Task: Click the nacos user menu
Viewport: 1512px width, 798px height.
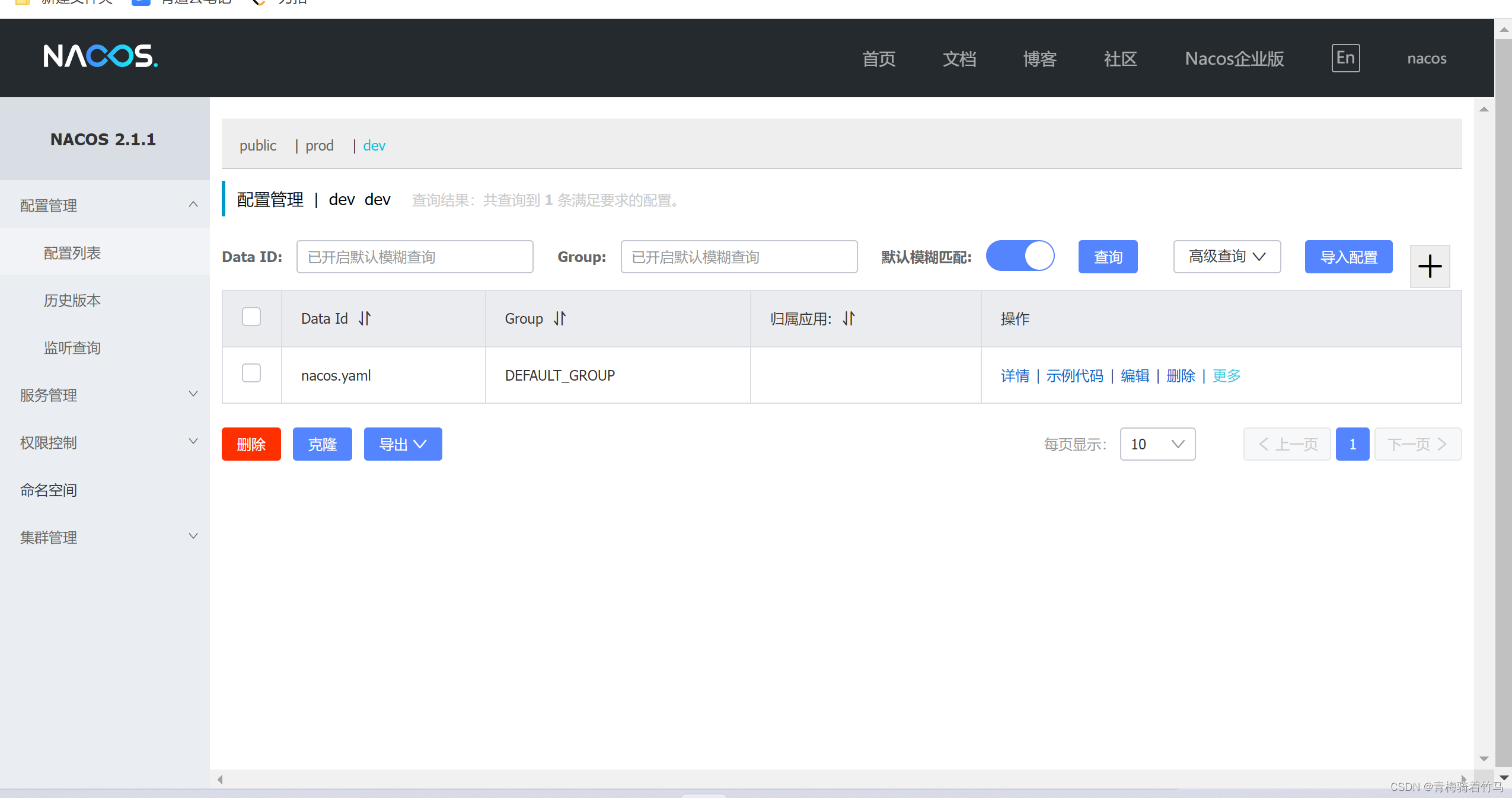Action: tap(1427, 59)
